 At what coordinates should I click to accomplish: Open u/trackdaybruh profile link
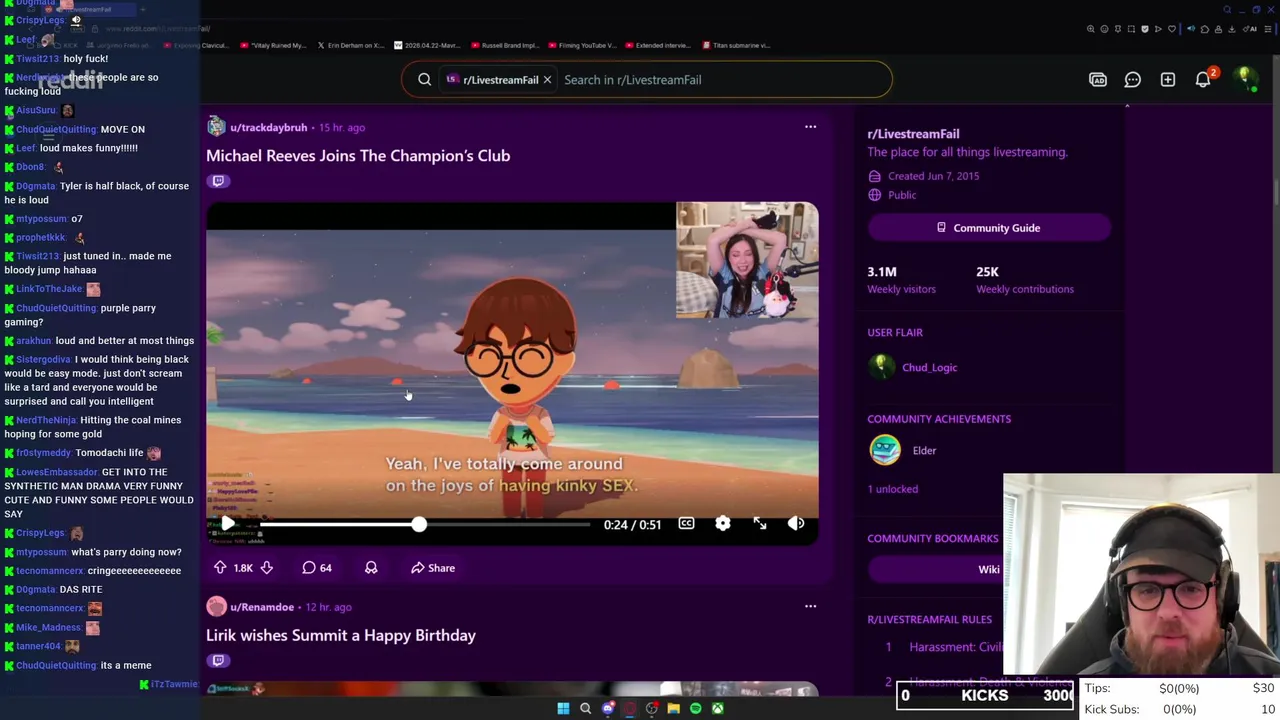268,127
